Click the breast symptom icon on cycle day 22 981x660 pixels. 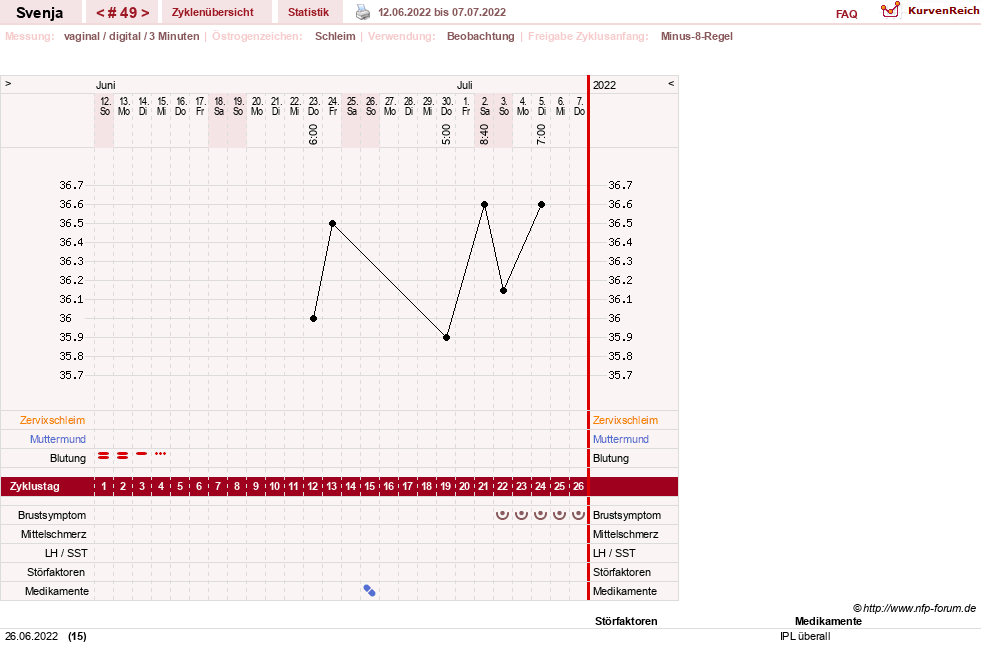pyautogui.click(x=502, y=515)
